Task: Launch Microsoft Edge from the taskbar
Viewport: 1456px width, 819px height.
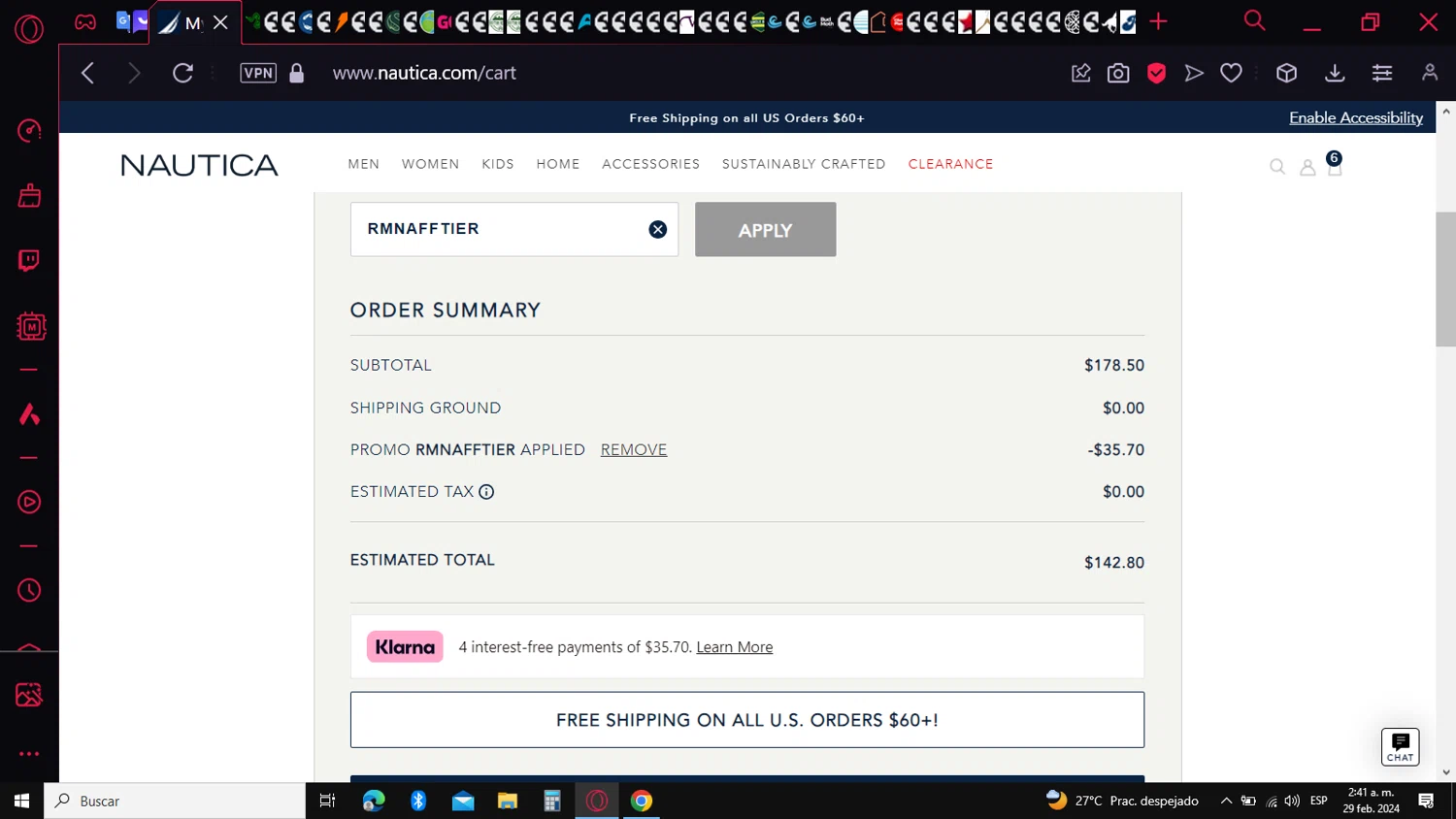Action: click(x=374, y=801)
